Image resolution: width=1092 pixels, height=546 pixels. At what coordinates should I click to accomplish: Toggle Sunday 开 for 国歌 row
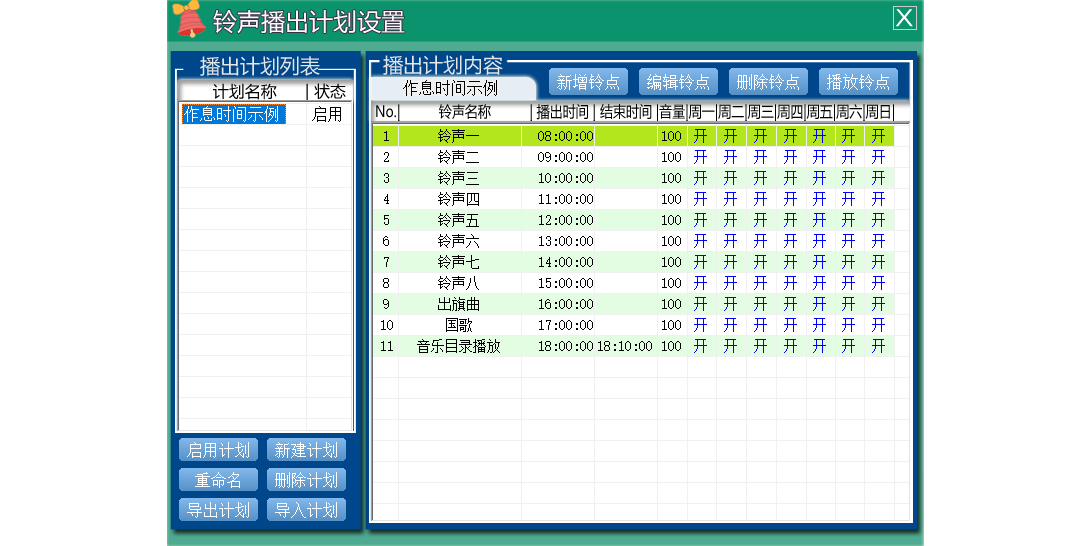click(878, 325)
